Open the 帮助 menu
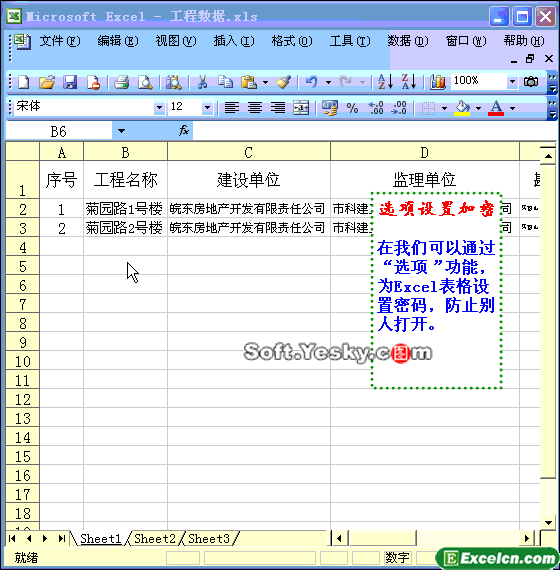Viewport: 560px width, 570px height. tap(524, 41)
